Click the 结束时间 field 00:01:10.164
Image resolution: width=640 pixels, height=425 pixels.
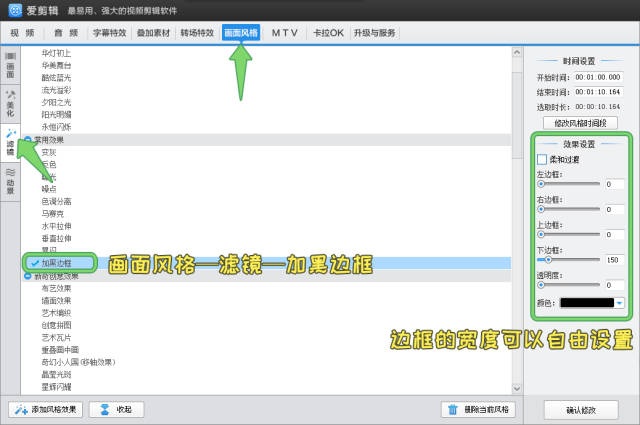point(598,92)
